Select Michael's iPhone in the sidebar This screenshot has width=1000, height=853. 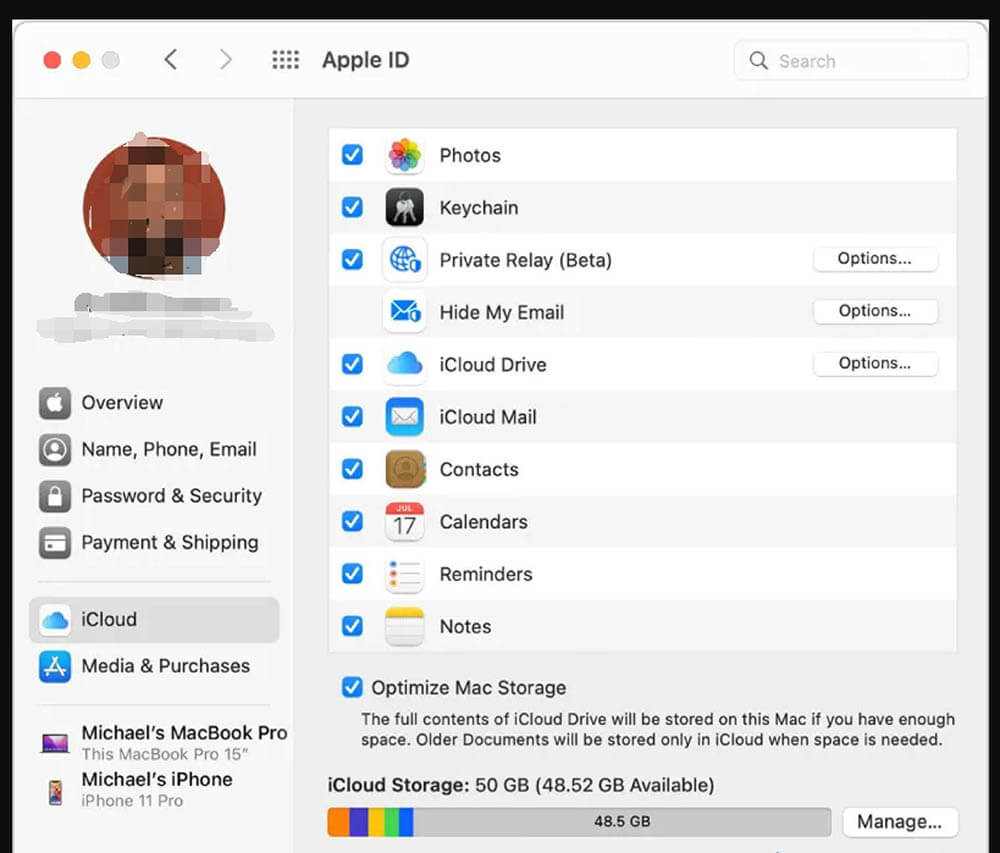coord(155,779)
